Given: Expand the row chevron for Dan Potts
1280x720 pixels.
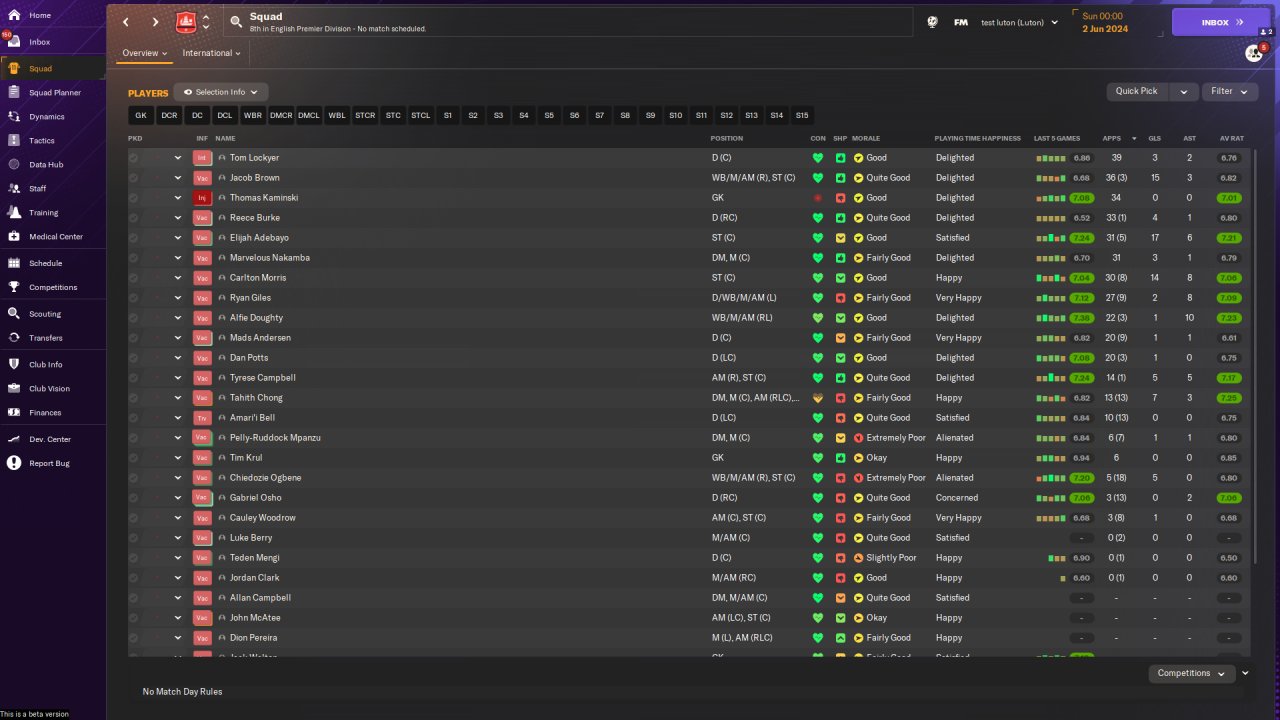Looking at the screenshot, I should click(x=178, y=358).
